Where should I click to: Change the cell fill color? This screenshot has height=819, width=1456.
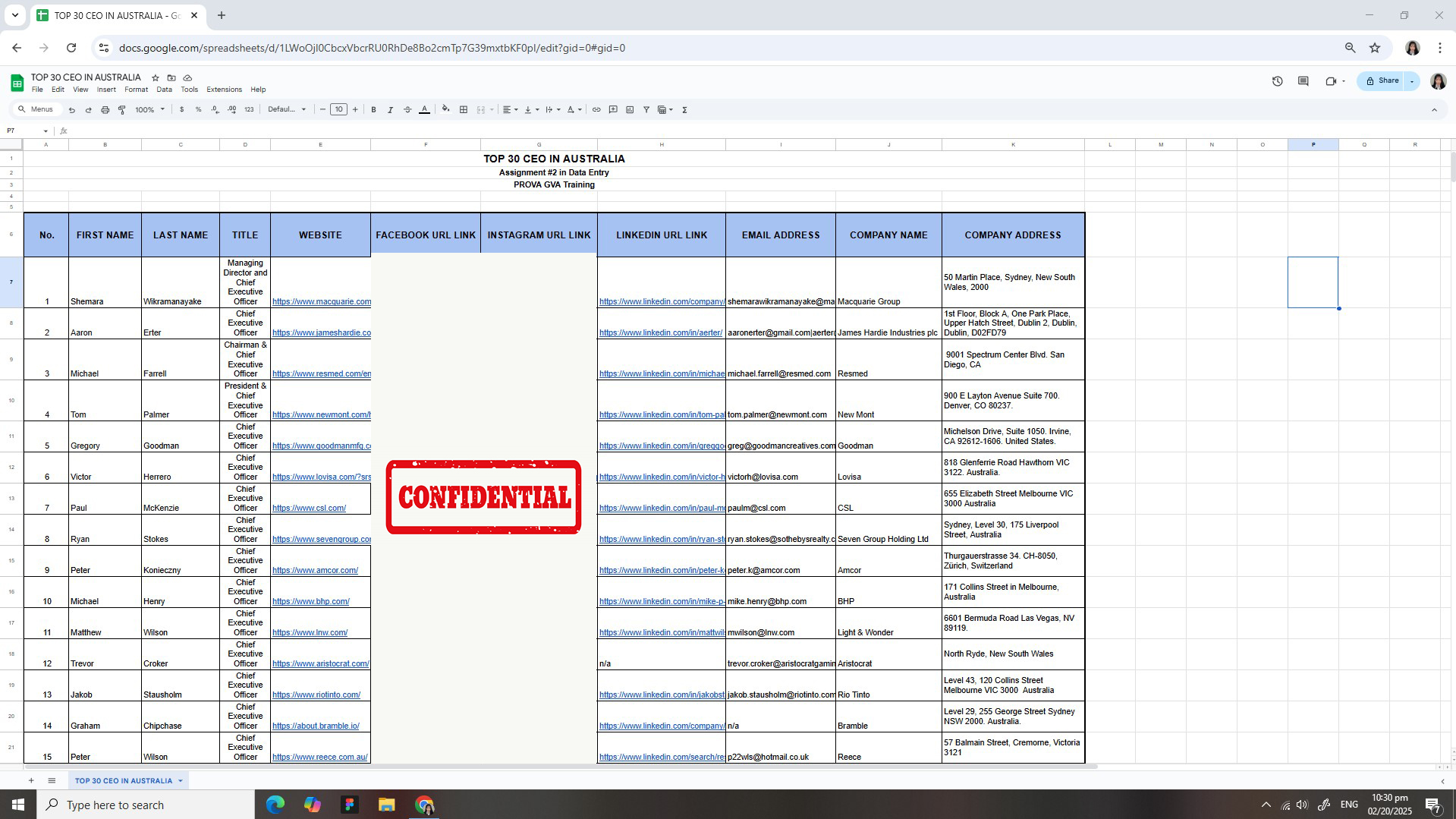click(446, 110)
